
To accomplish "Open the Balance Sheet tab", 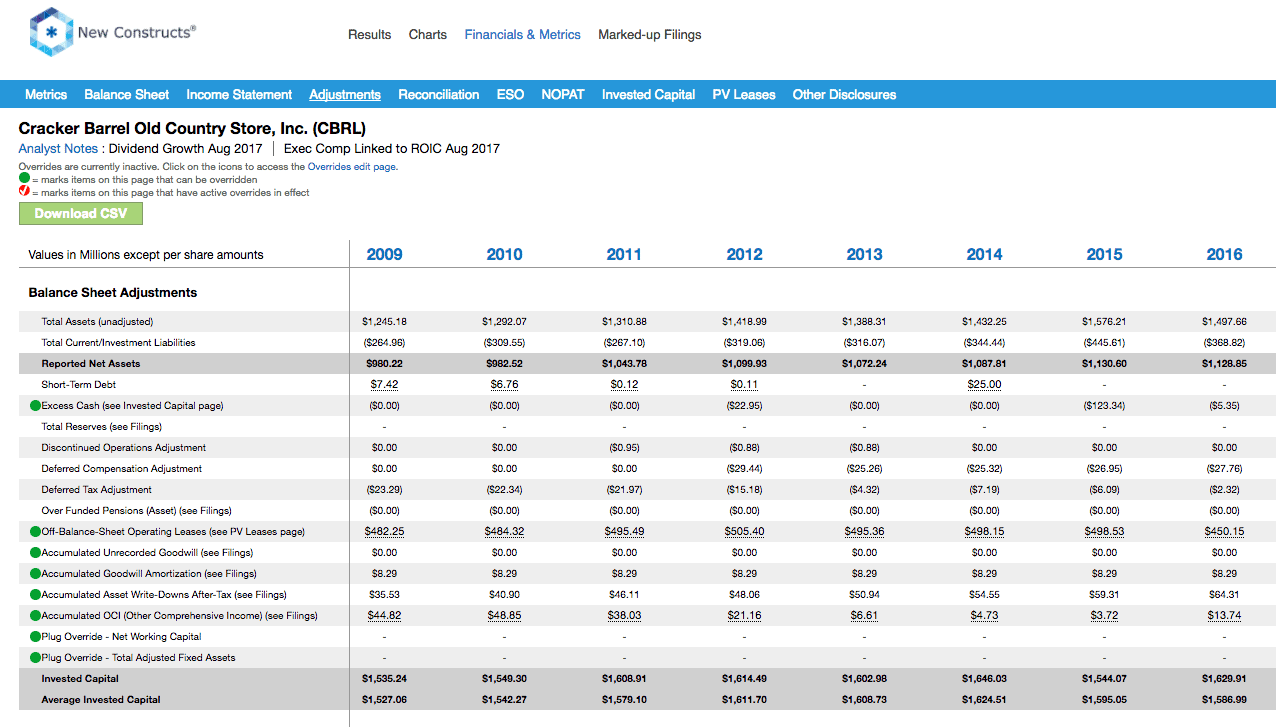I will (127, 95).
